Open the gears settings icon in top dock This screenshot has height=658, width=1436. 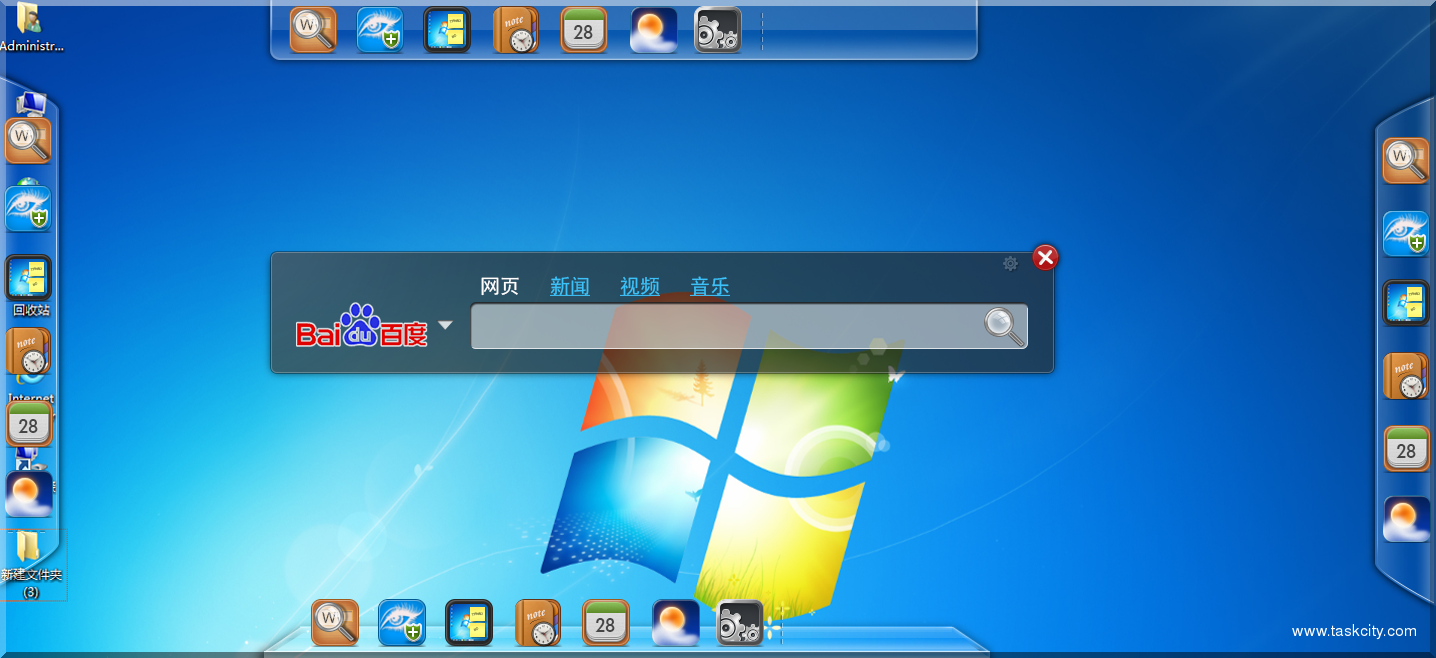pyautogui.click(x=718, y=30)
